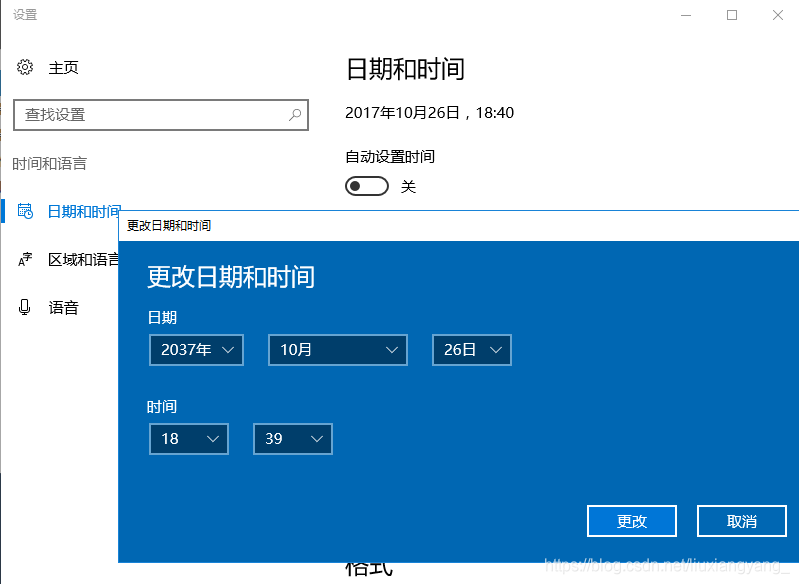Viewport: 799px width, 584px height.
Task: Maximize the Settings window
Action: tap(732, 15)
